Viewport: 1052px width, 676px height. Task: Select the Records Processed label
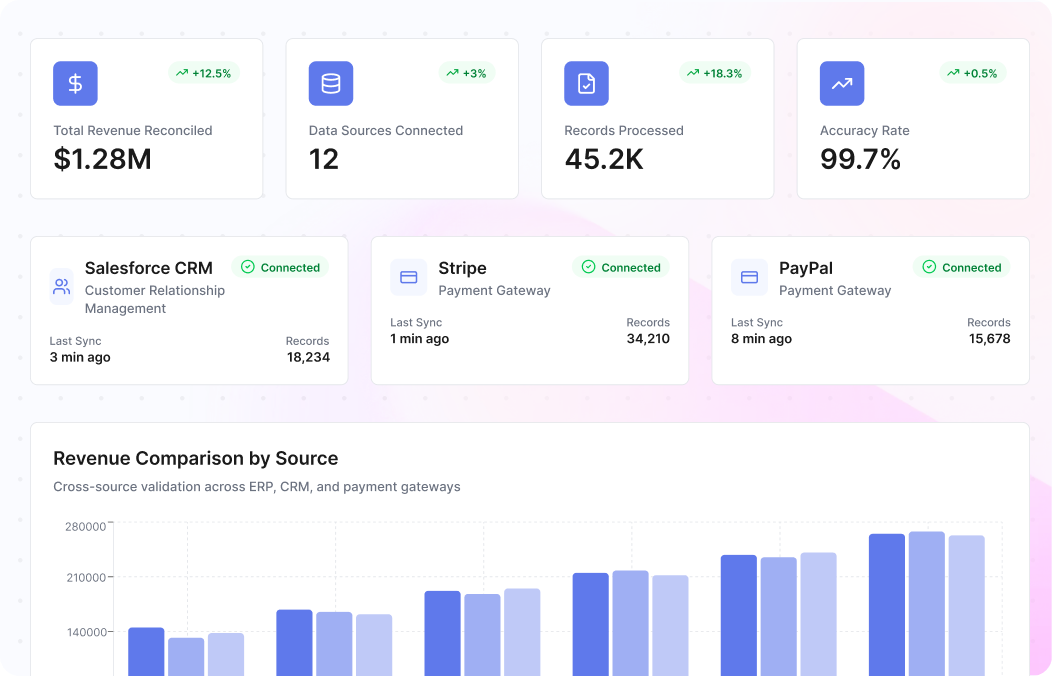(624, 131)
